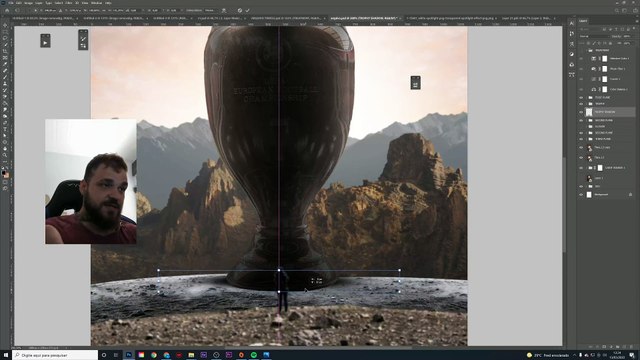Open the first collapsed panel icon at right strip top

[571, 23]
